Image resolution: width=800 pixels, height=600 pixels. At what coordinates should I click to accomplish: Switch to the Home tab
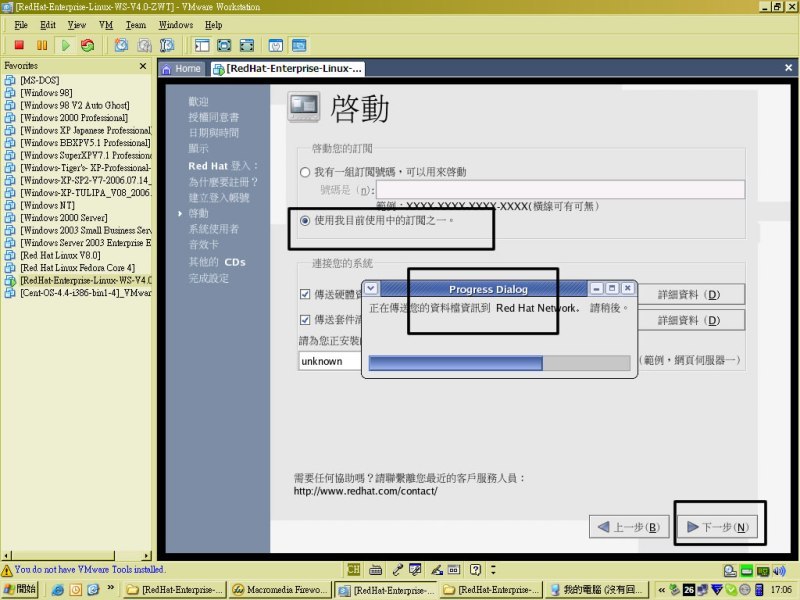coord(182,69)
